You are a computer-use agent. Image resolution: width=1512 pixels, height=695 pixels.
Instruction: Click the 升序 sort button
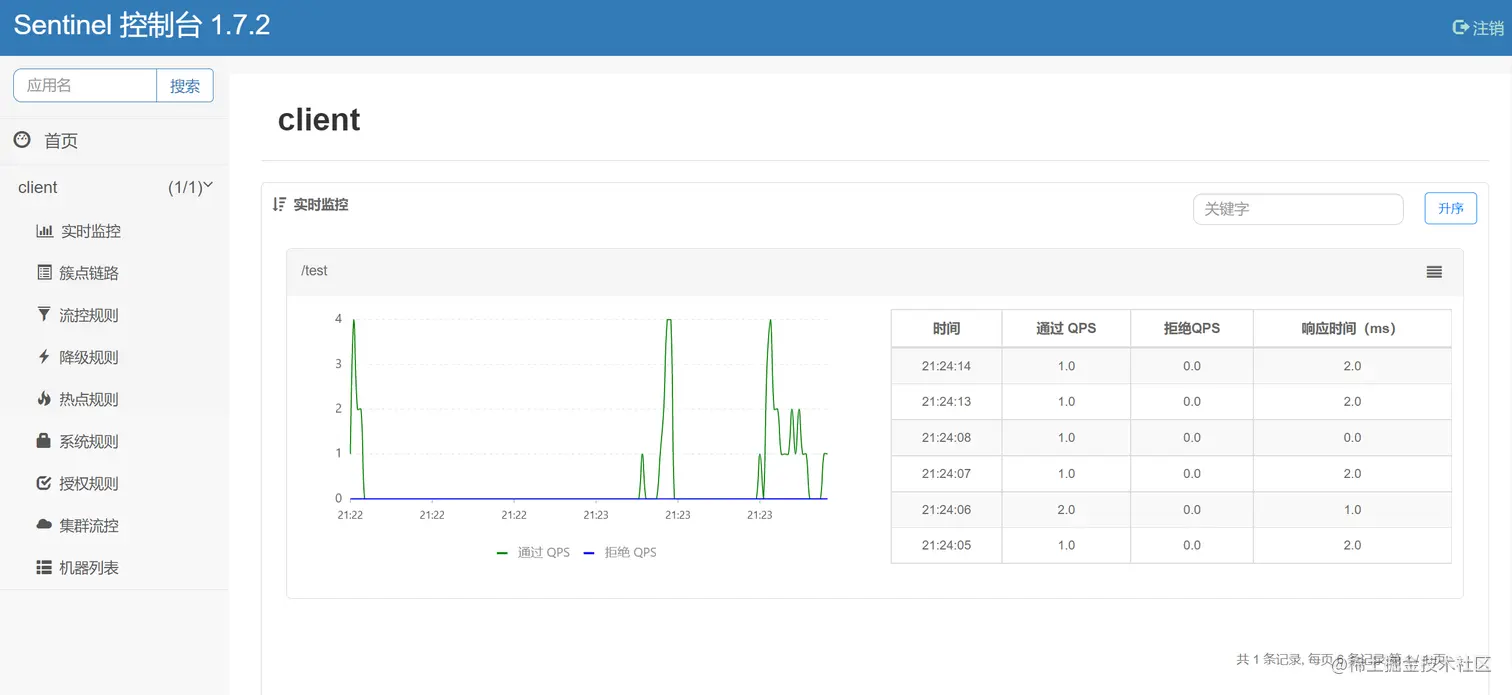point(1451,208)
